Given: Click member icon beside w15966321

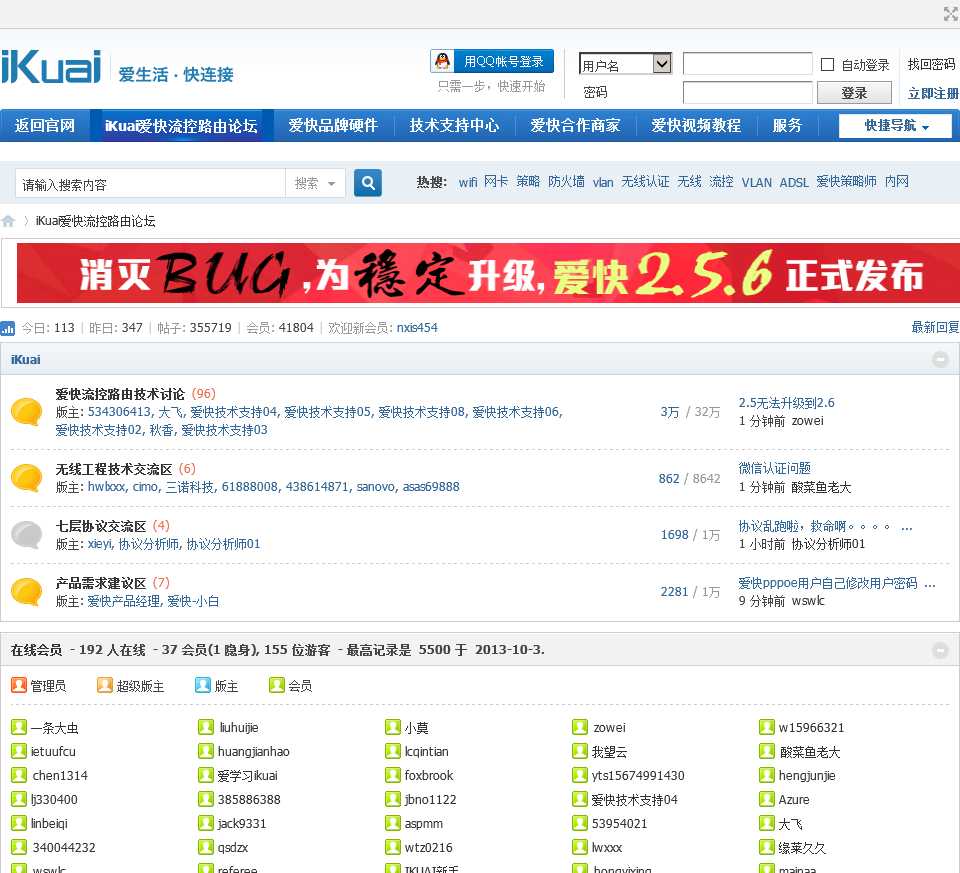Looking at the screenshot, I should click(x=767, y=727).
